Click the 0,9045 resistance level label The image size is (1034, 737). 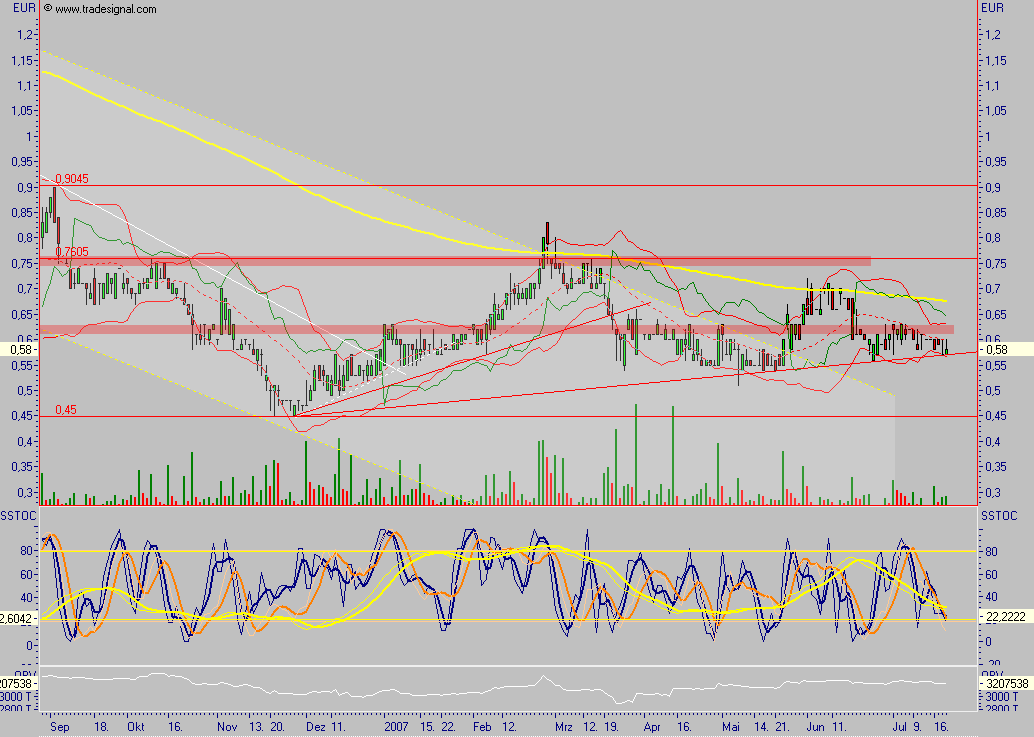click(72, 179)
